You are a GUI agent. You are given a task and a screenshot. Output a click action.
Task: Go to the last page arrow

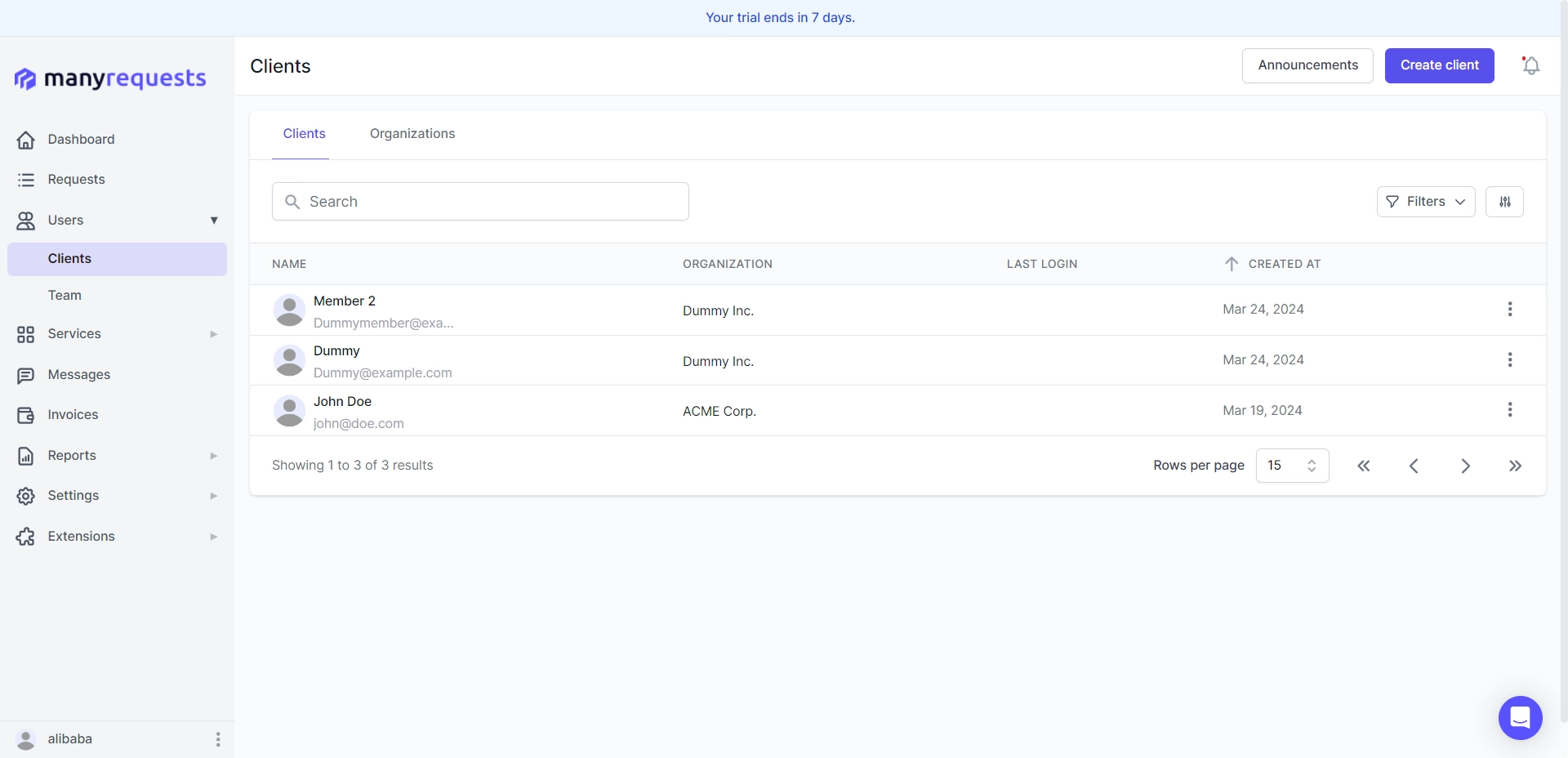(1515, 466)
